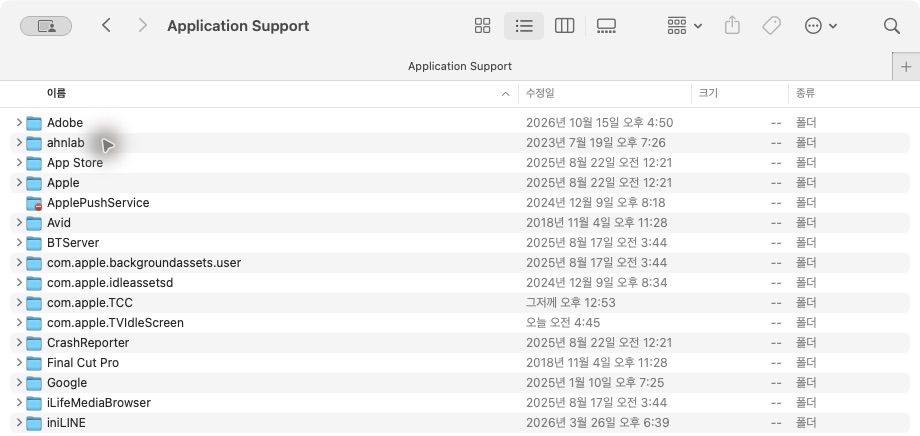Expand the iLifeMediaBrowser folder

click(x=19, y=403)
